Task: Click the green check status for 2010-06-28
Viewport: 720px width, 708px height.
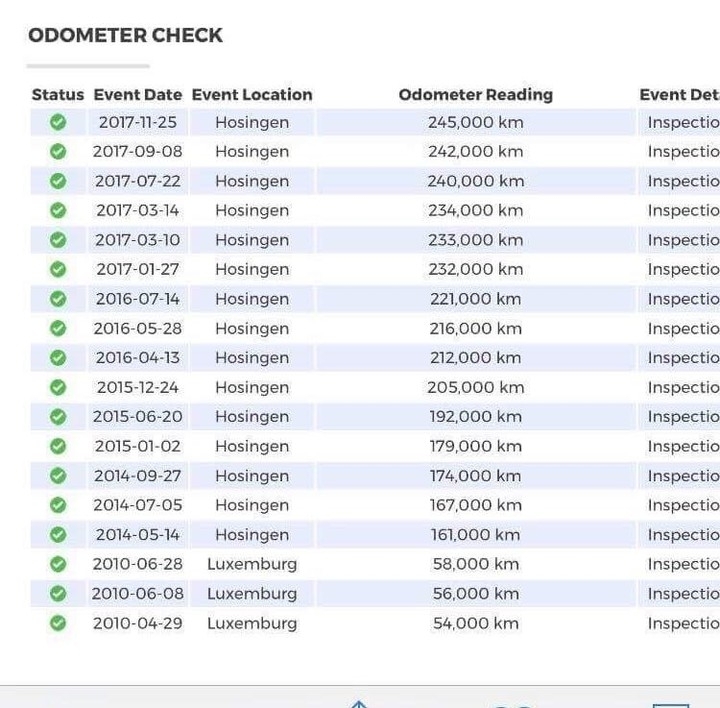Action: tap(58, 564)
